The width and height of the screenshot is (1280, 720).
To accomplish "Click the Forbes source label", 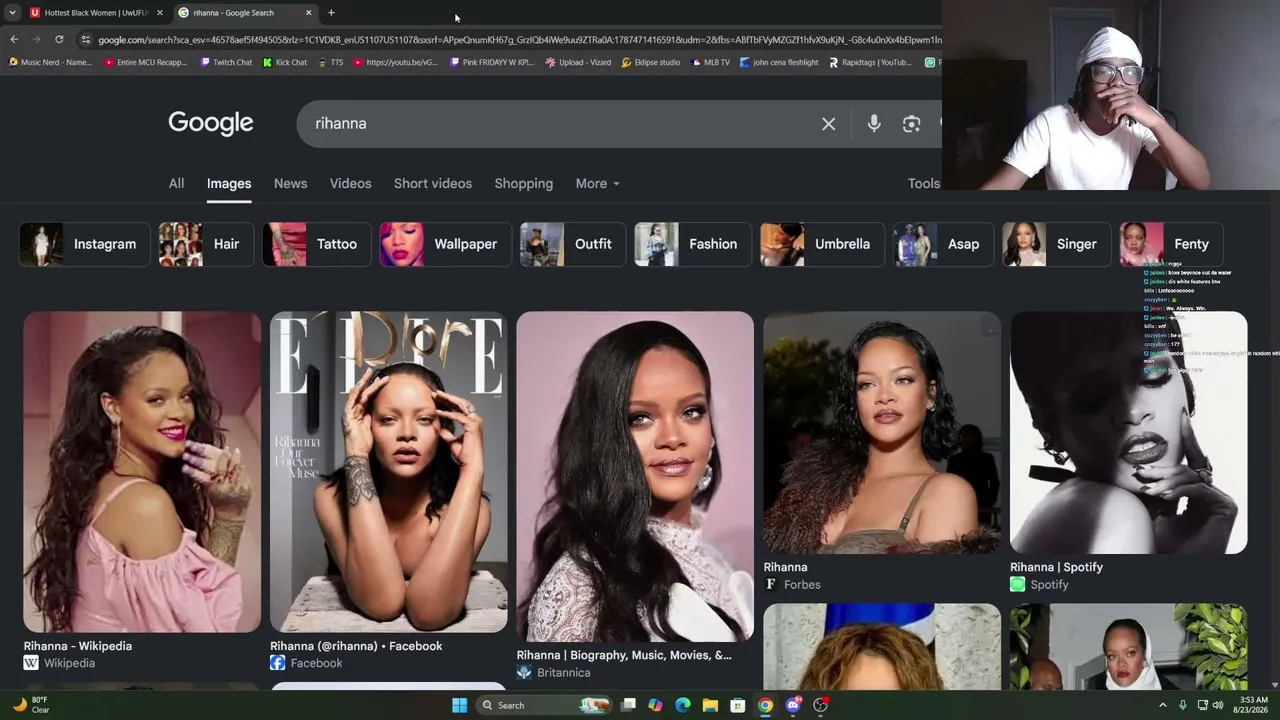I will 802,585.
